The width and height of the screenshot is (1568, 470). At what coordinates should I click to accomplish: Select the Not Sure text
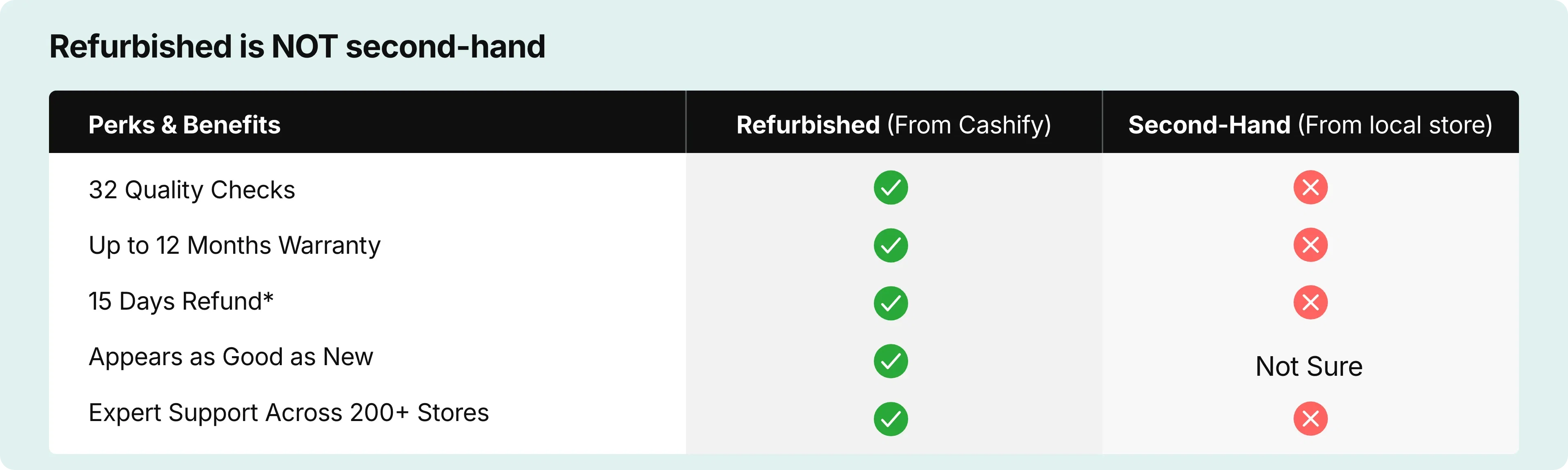pyautogui.click(x=1309, y=367)
